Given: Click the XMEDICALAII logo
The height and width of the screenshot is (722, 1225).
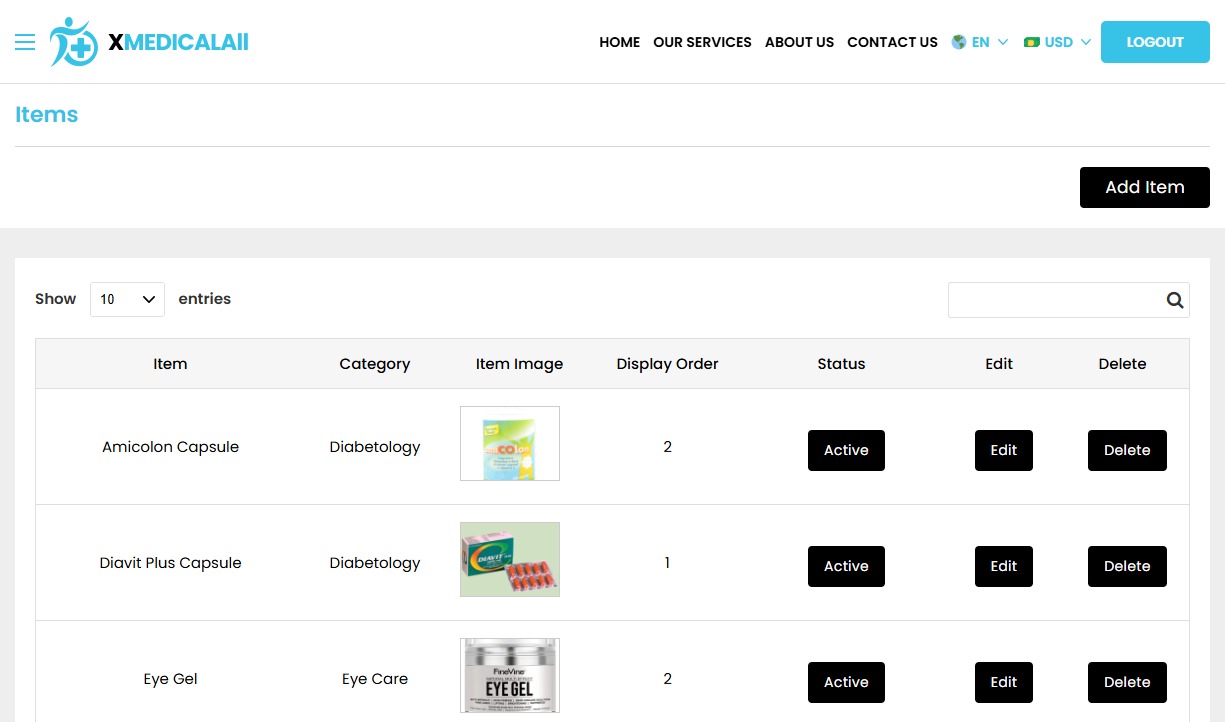Looking at the screenshot, I should (148, 42).
